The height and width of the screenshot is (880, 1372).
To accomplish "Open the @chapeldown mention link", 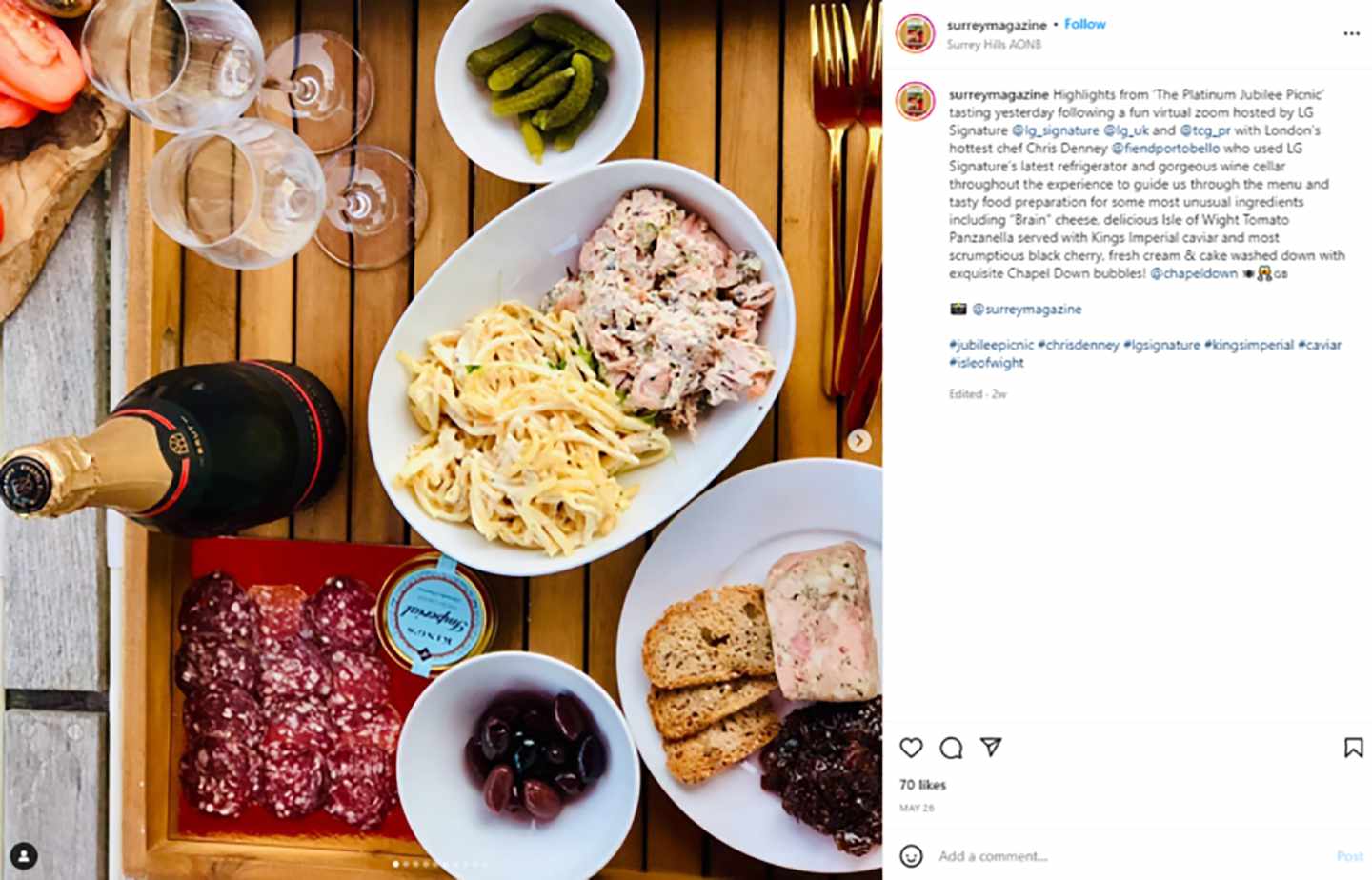I will [1193, 273].
